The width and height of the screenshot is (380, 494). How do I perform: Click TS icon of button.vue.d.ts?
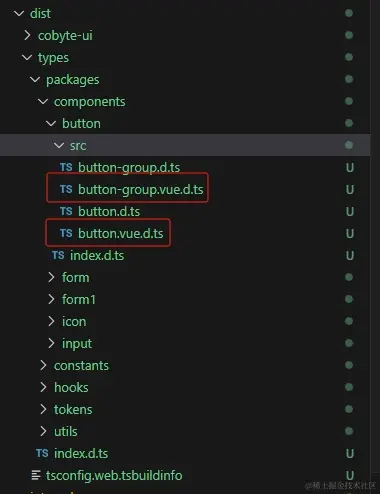[66, 233]
